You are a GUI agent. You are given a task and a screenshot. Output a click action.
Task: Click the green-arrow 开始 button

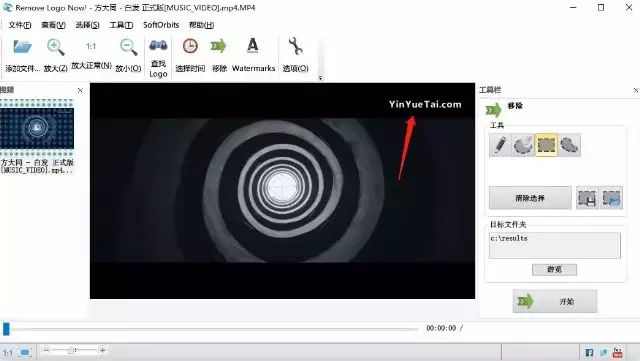[555, 301]
